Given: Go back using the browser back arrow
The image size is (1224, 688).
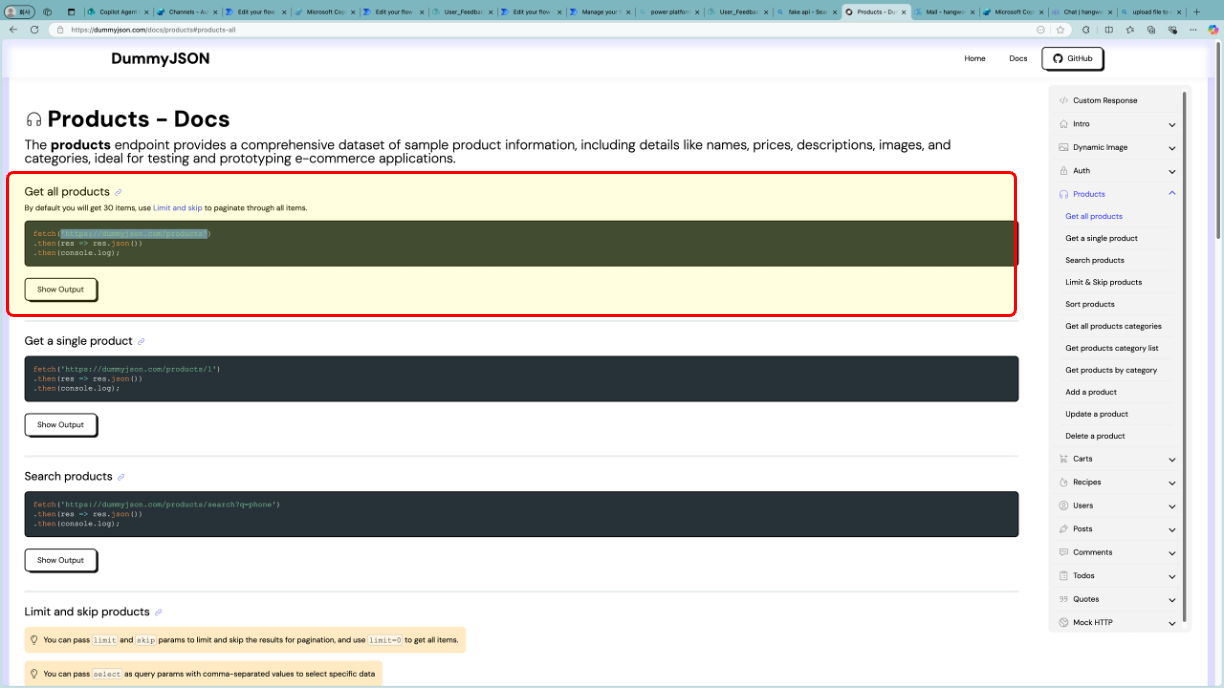Looking at the screenshot, I should pyautogui.click(x=15, y=30).
